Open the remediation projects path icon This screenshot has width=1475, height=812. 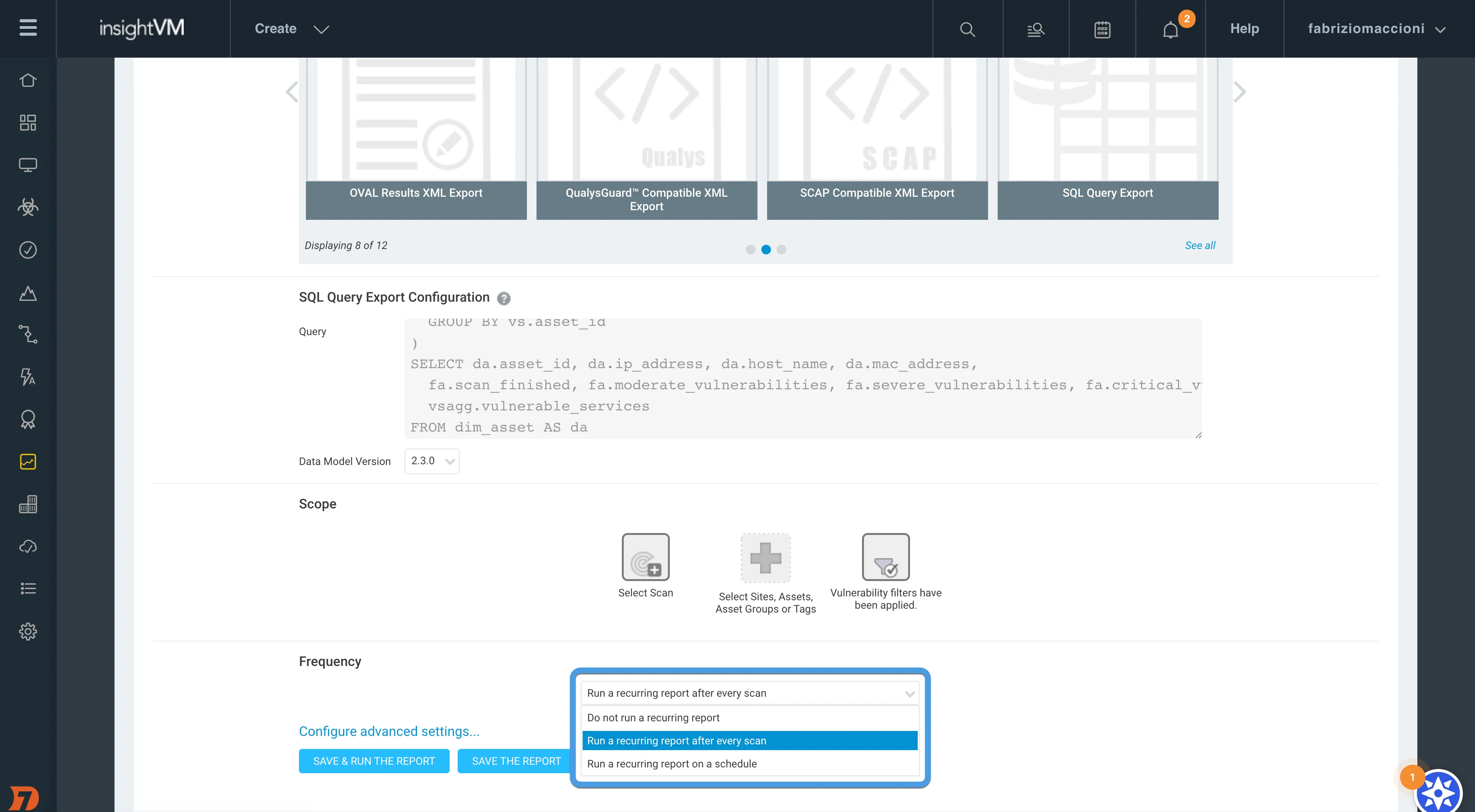pos(28,334)
